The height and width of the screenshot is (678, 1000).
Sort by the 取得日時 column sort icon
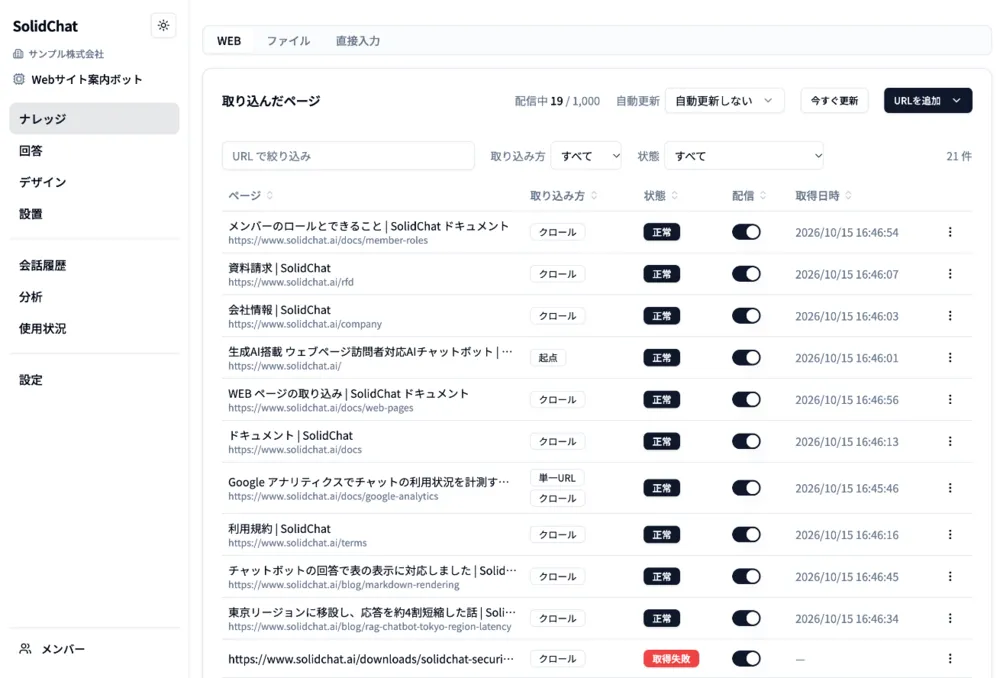click(x=848, y=195)
